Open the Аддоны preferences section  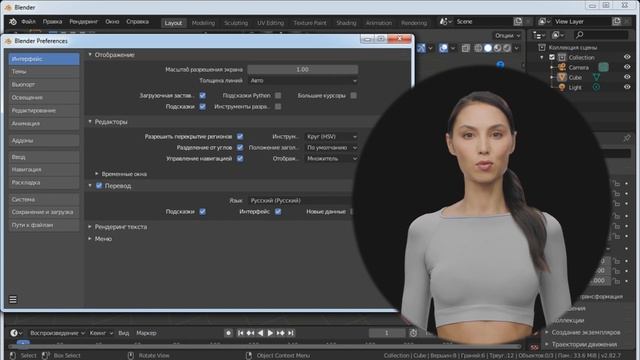[44, 140]
